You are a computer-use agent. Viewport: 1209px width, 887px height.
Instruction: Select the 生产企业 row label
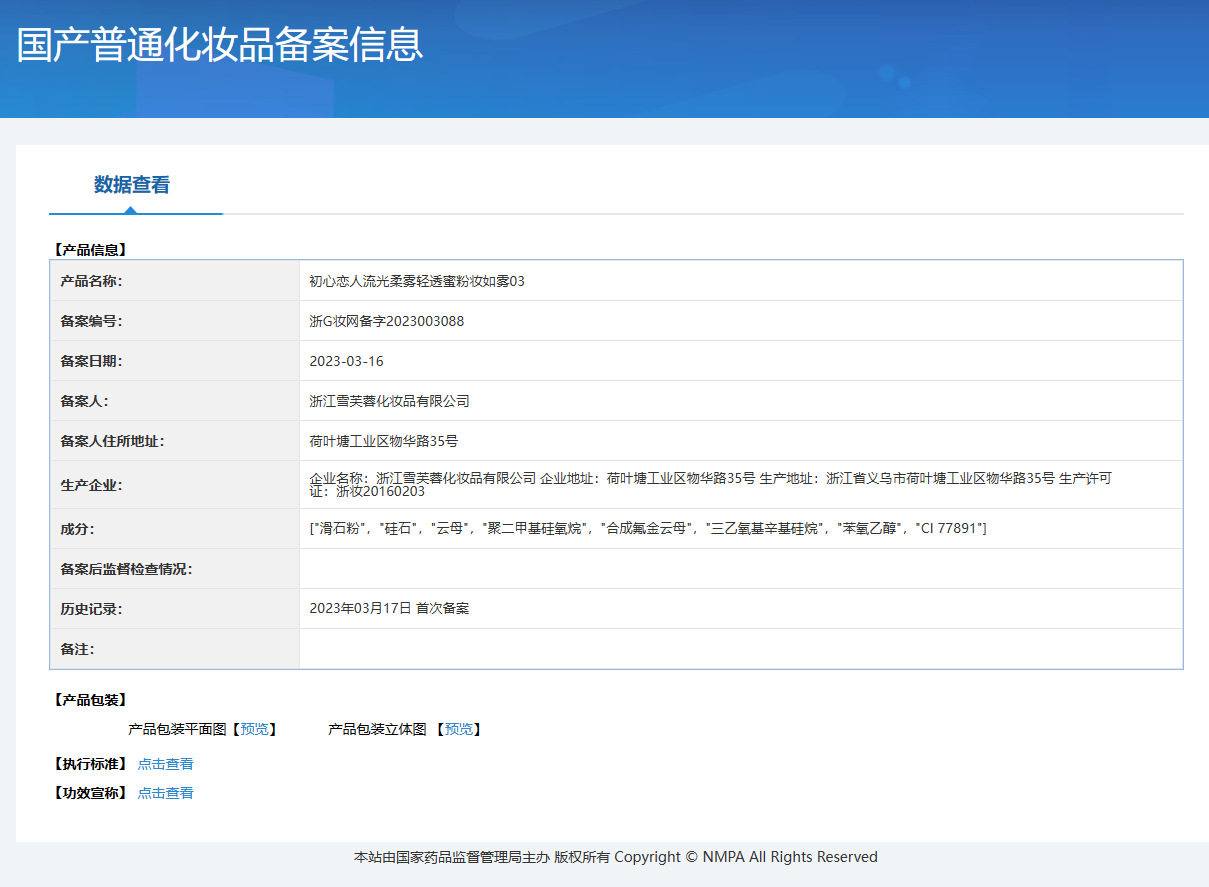(91, 485)
